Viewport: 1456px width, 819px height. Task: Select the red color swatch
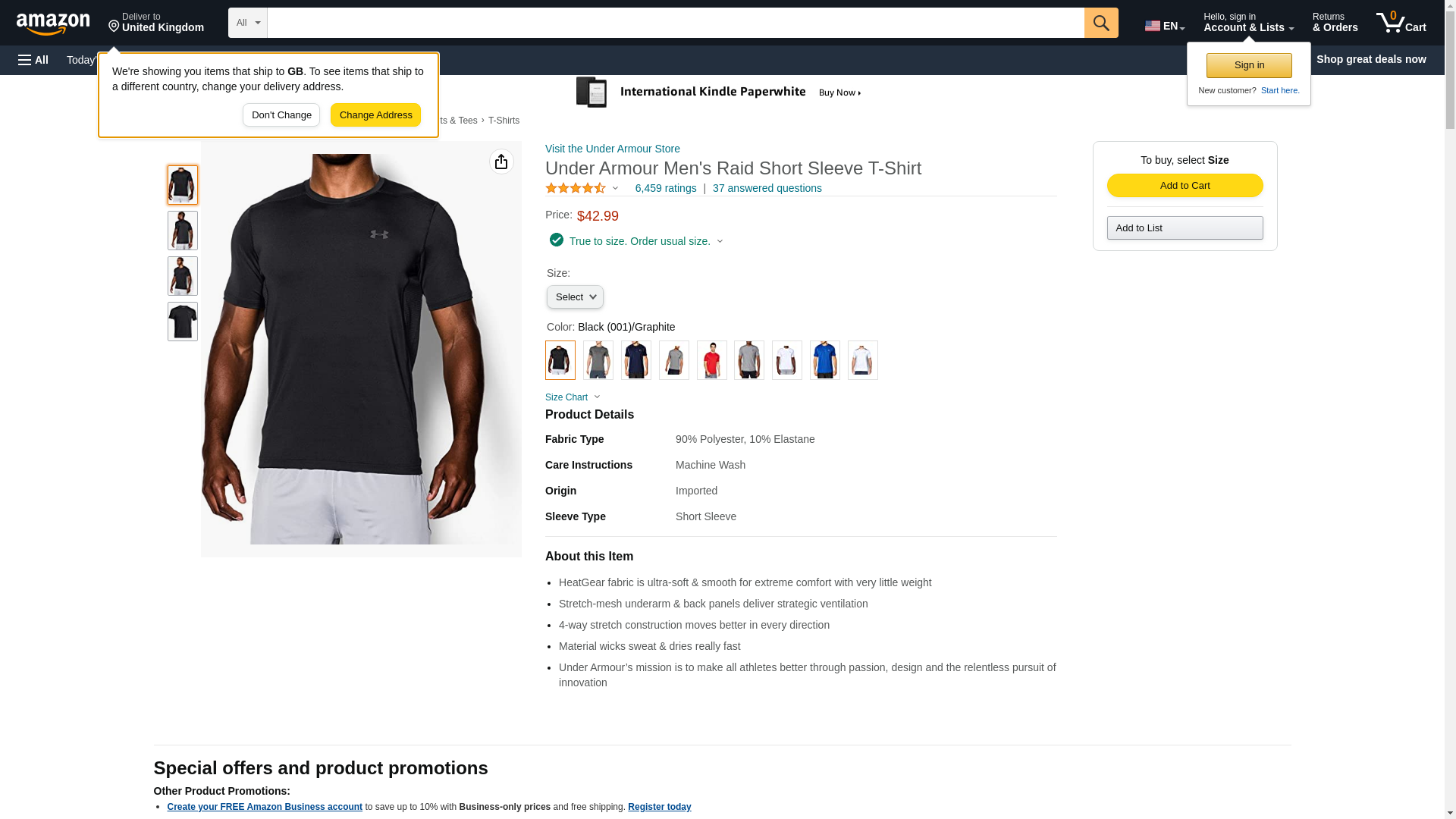[x=711, y=360]
